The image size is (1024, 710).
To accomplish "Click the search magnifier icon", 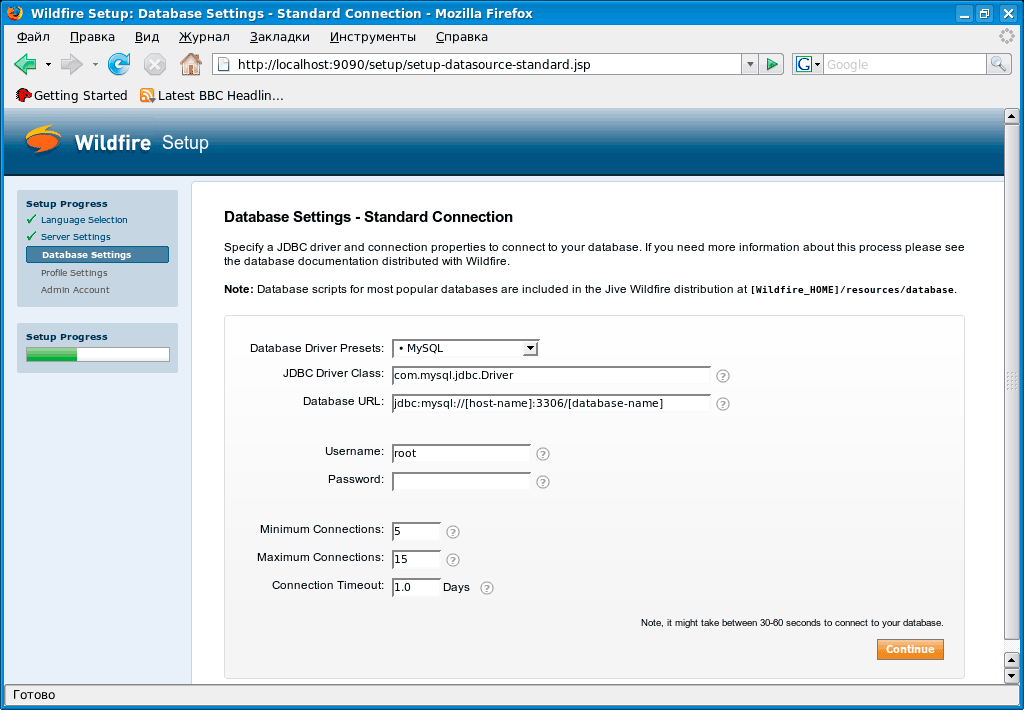I will tap(999, 64).
